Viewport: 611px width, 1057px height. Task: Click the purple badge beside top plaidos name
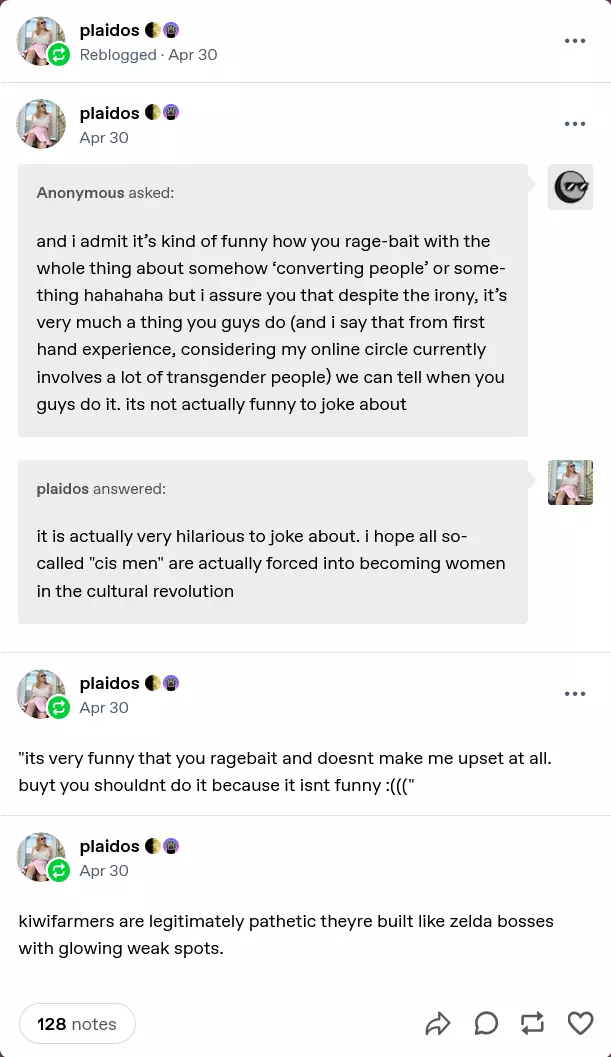point(171,30)
